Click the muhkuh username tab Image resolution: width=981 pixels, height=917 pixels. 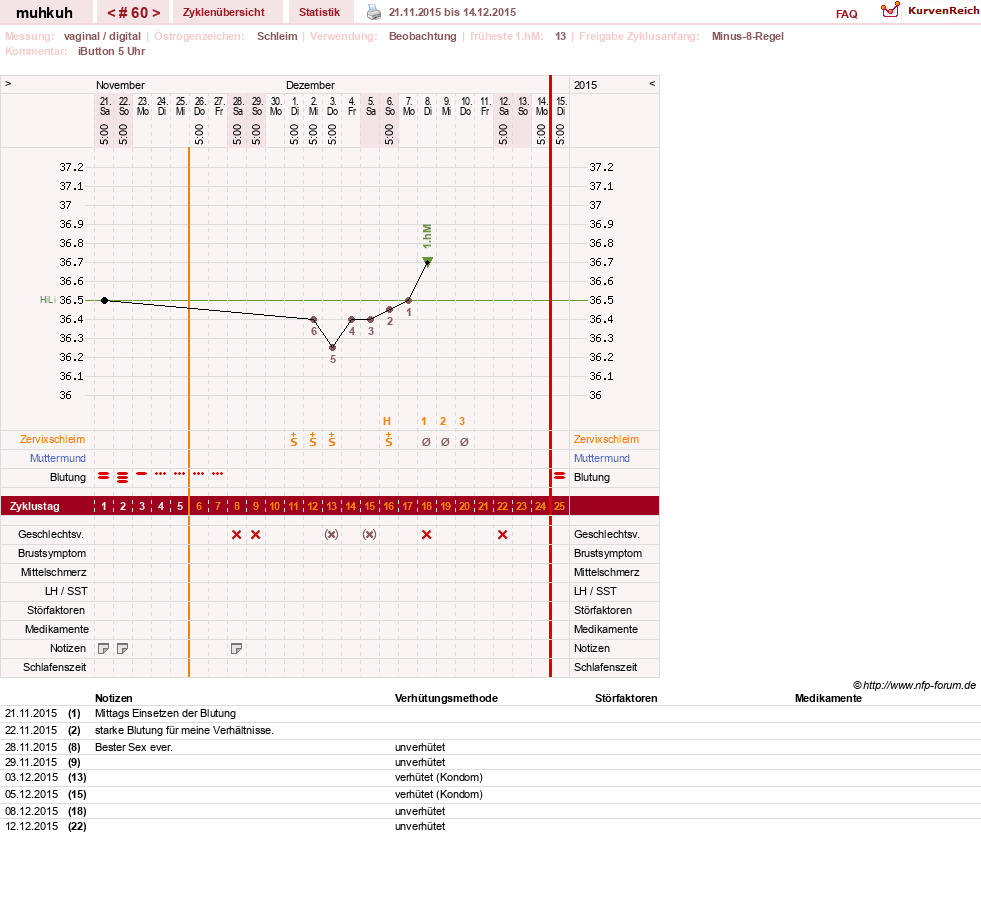44,13
